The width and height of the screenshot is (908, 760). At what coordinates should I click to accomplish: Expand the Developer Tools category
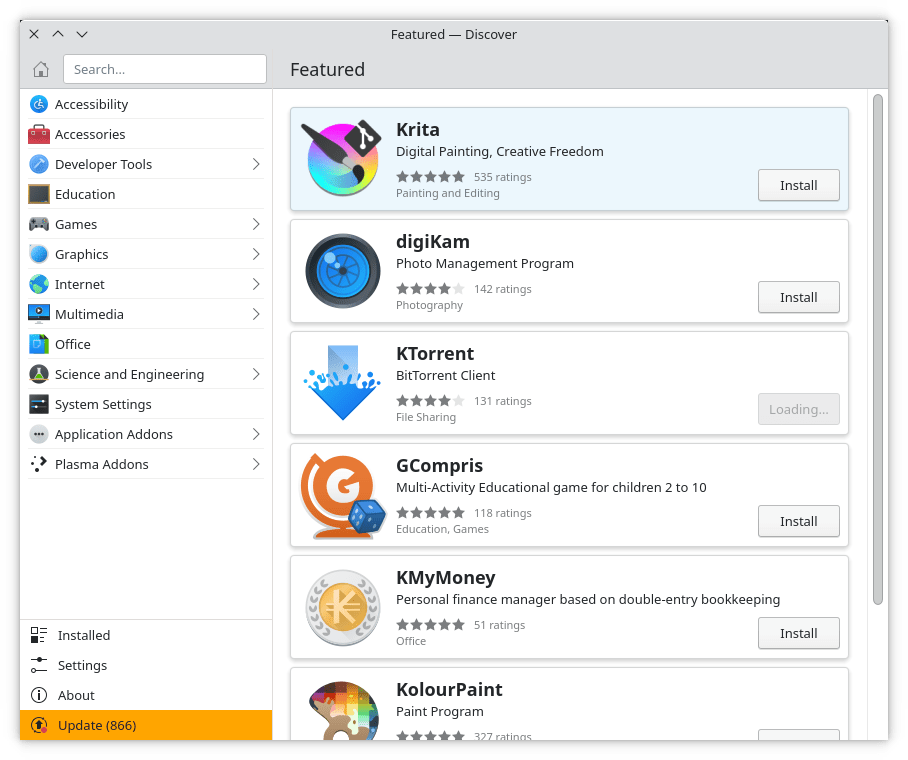point(105,164)
